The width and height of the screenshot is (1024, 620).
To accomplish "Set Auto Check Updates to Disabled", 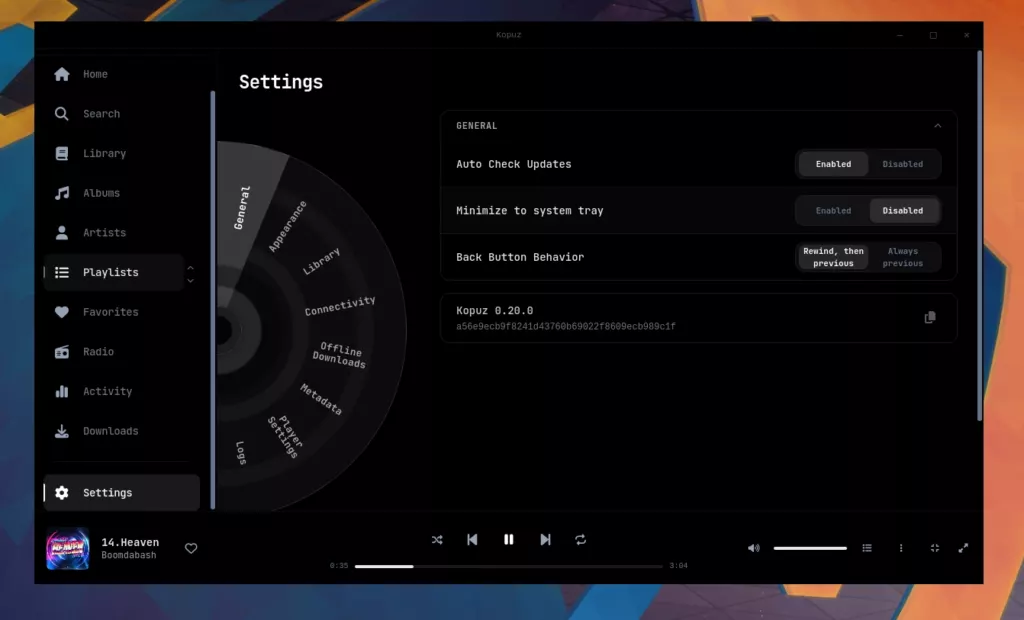I will tap(903, 164).
